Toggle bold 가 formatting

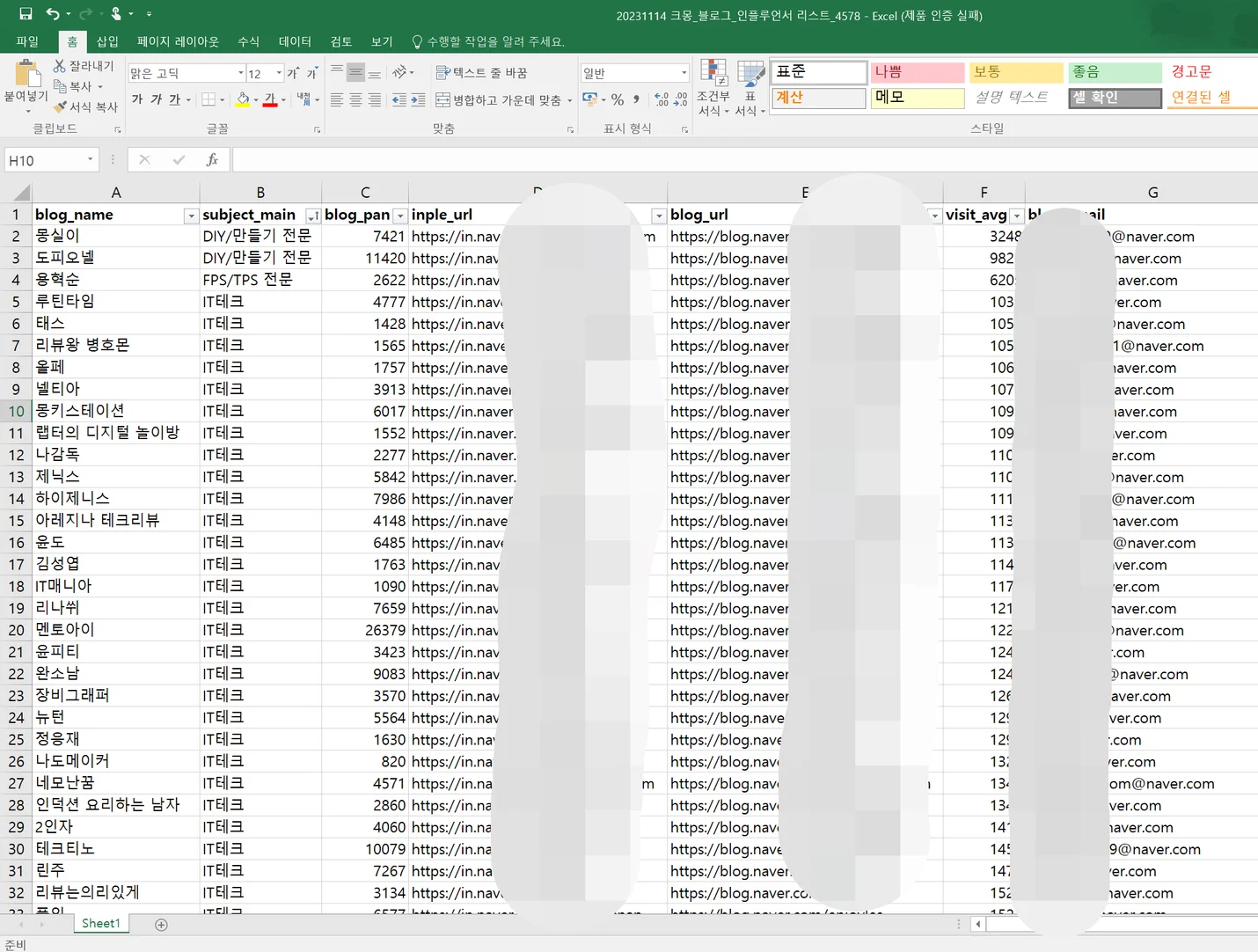pyautogui.click(x=137, y=99)
